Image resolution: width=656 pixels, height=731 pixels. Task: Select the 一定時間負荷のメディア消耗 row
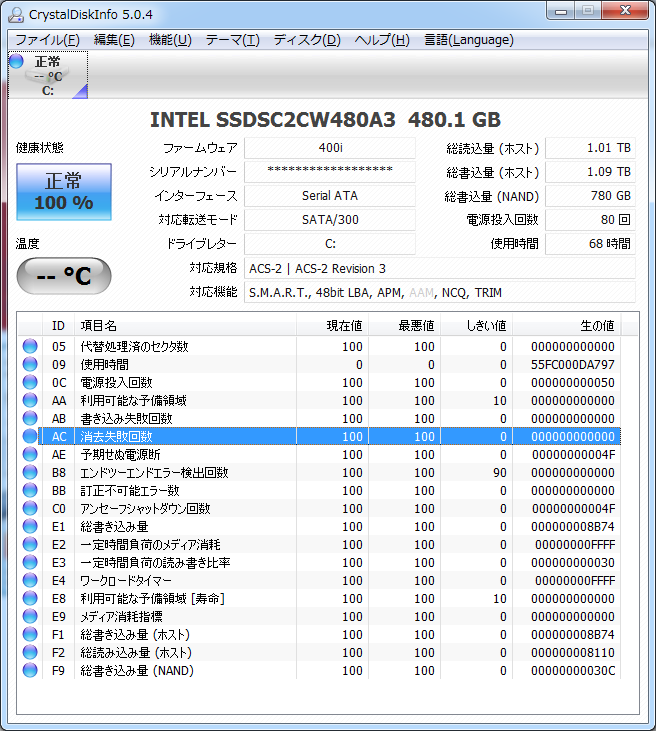[x=319, y=545]
